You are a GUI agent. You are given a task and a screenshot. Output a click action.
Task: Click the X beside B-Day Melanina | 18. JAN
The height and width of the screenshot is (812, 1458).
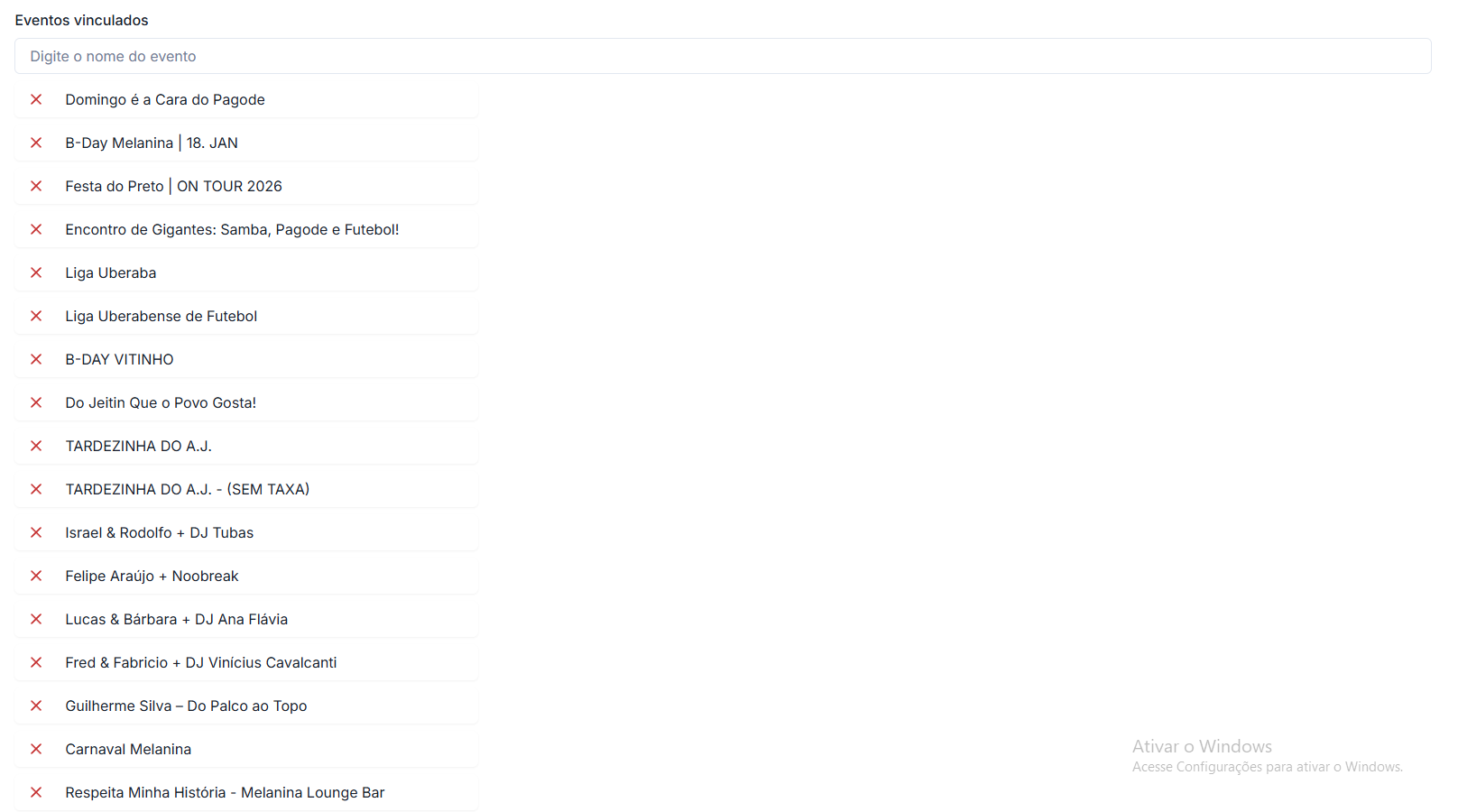tap(36, 143)
